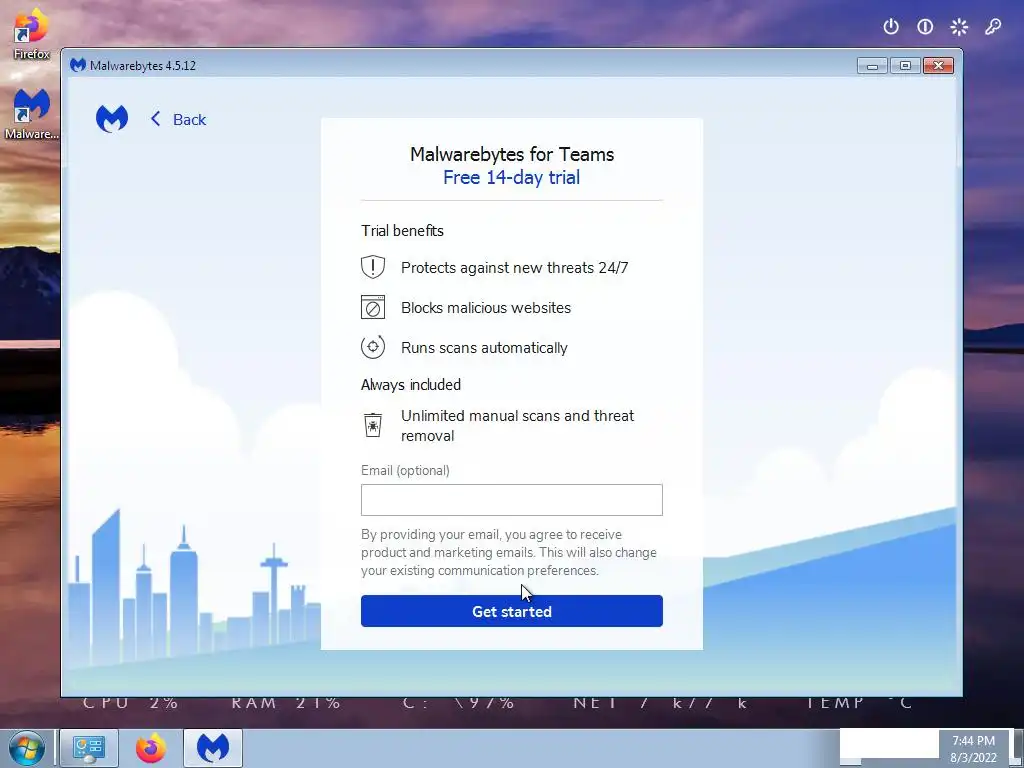Focus the Email (optional) input field

[x=511, y=500]
